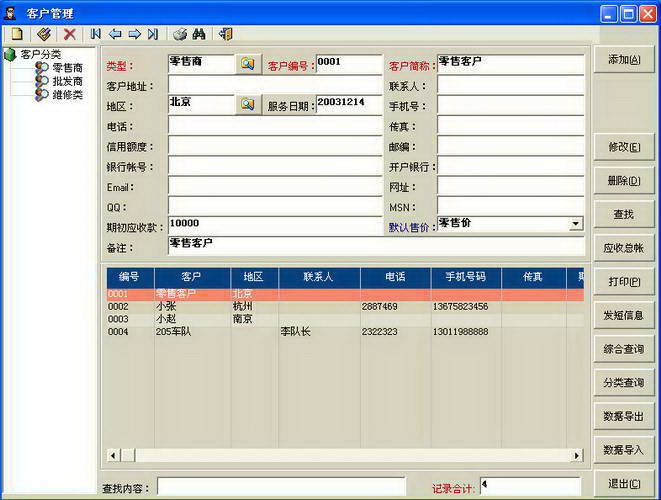Click the binoculars search toolbar icon
661x500 pixels.
198,33
